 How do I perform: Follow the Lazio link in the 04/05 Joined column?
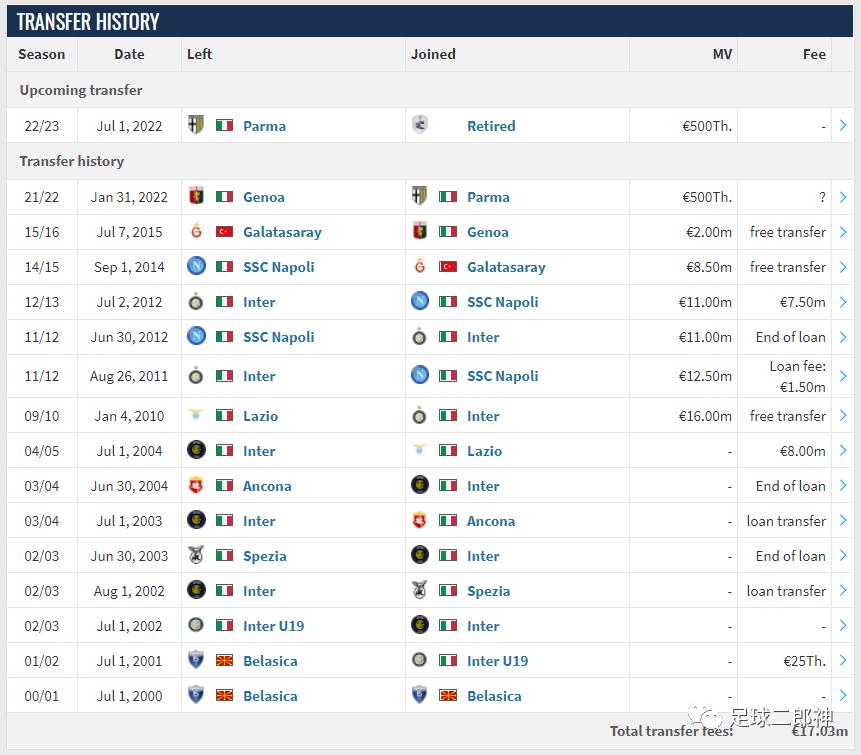pos(484,451)
